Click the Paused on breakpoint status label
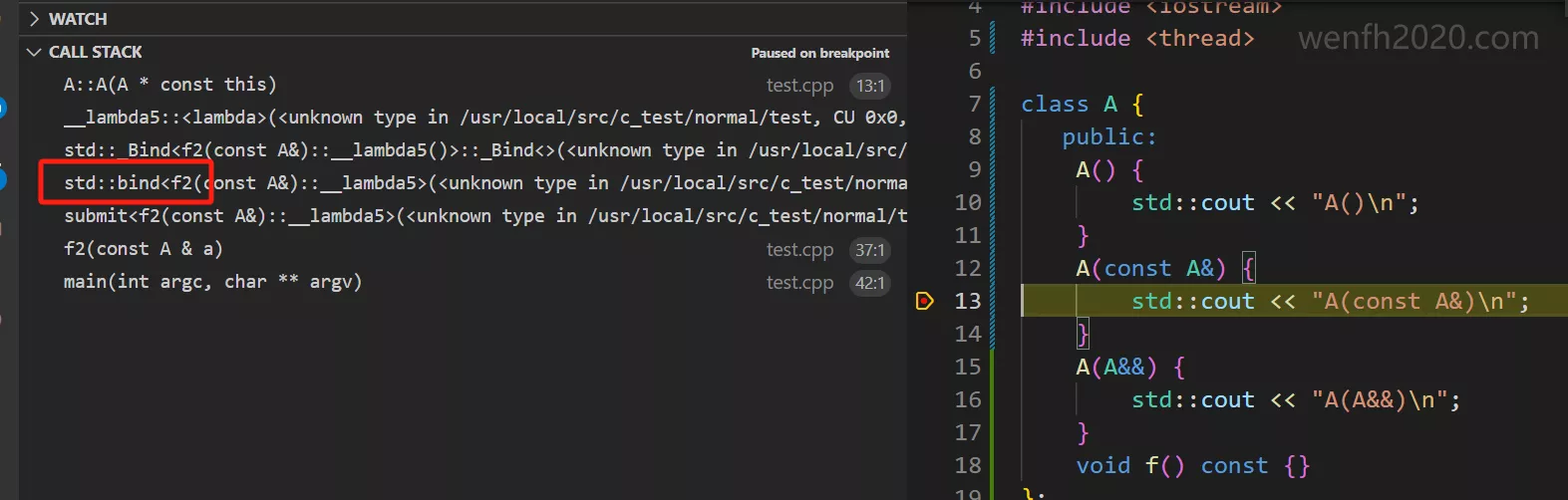 pos(819,53)
